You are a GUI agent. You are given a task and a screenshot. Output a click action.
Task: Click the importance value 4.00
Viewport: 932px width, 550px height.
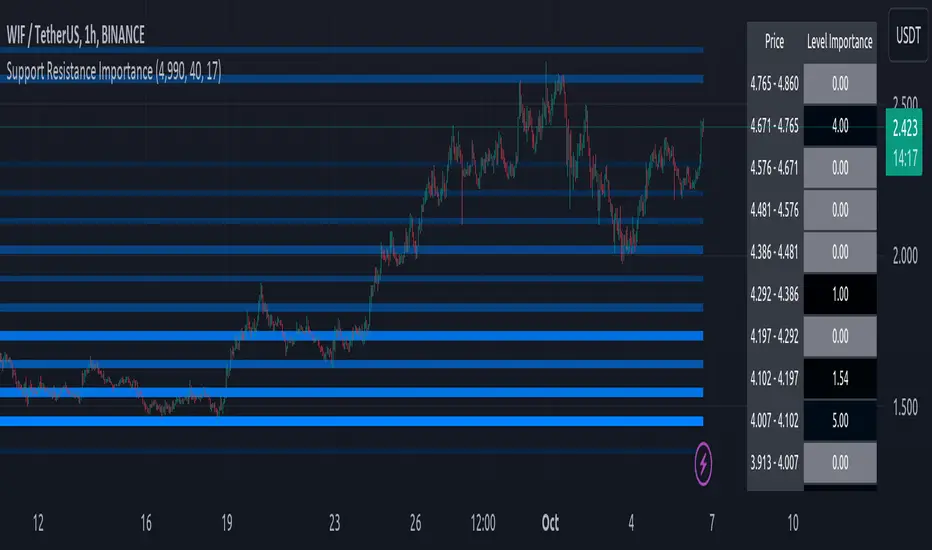[x=840, y=126]
